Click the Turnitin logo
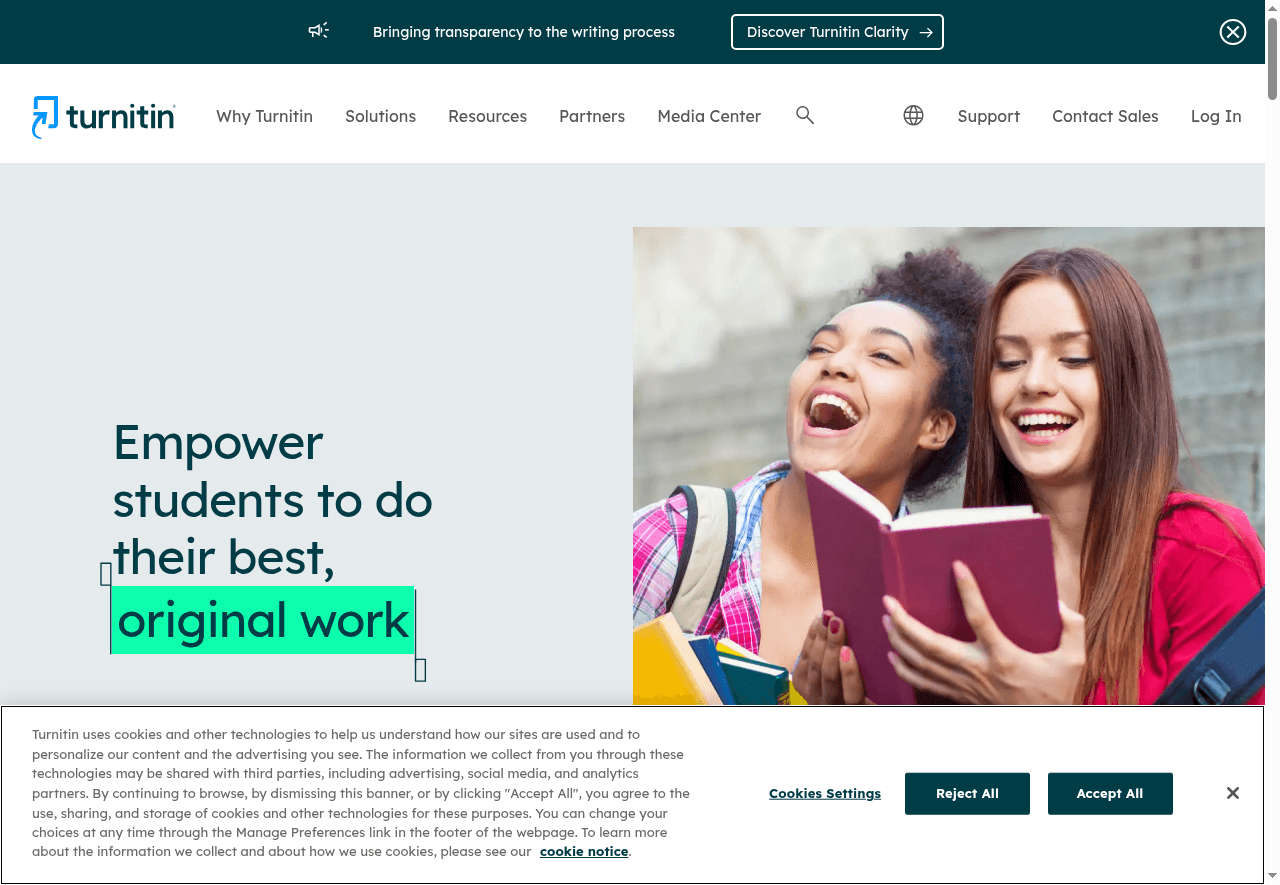Viewport: 1280px width, 885px height. [104, 117]
